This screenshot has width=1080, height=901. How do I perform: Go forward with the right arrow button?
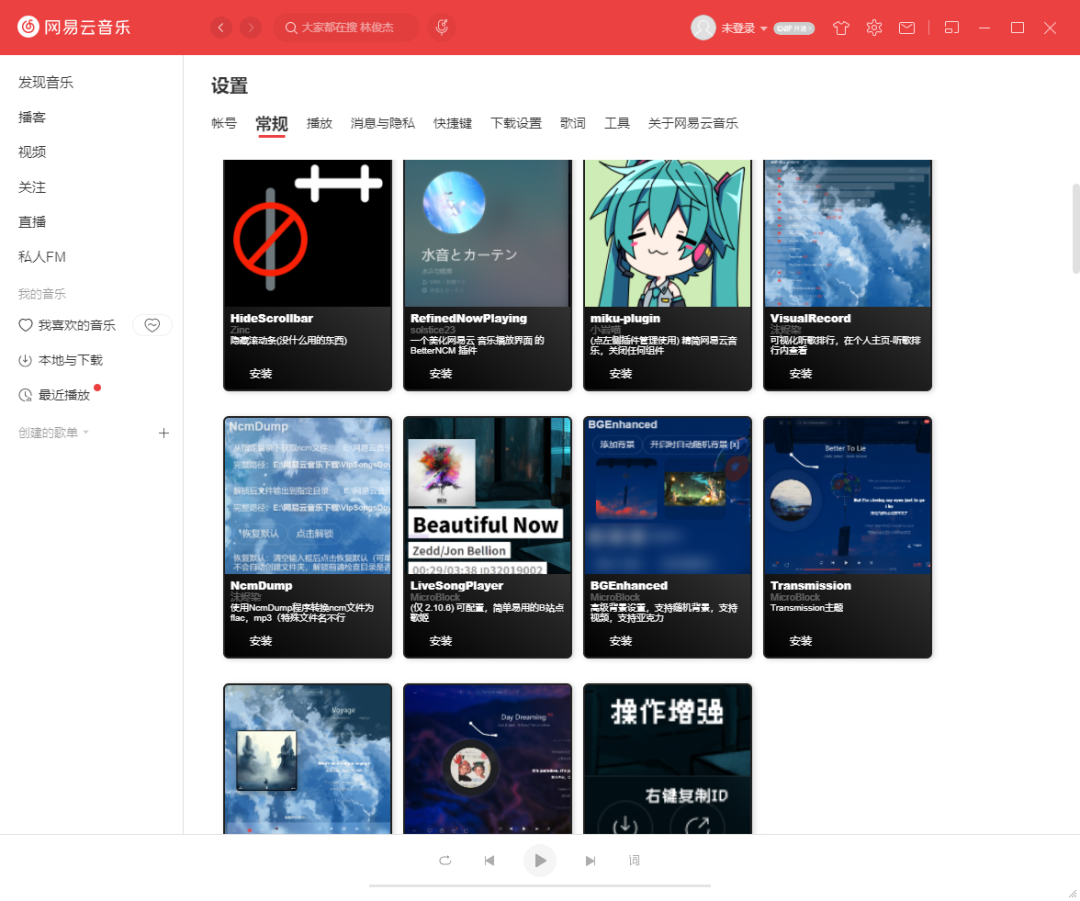(251, 28)
